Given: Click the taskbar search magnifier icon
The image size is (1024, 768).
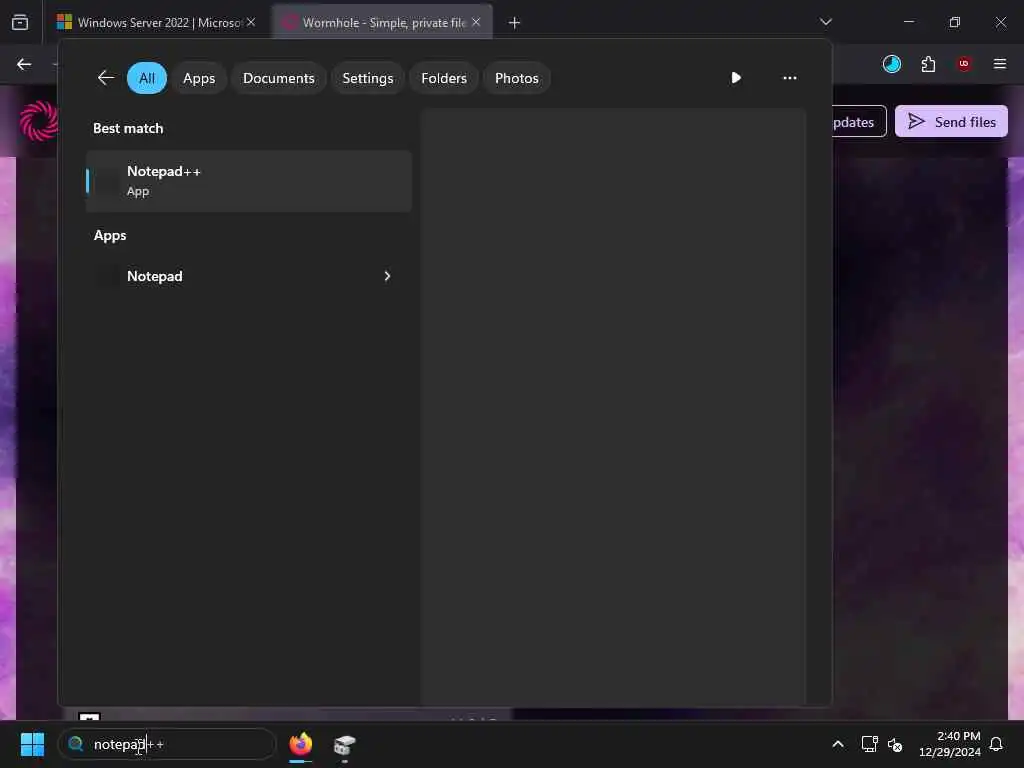Looking at the screenshot, I should point(76,744).
